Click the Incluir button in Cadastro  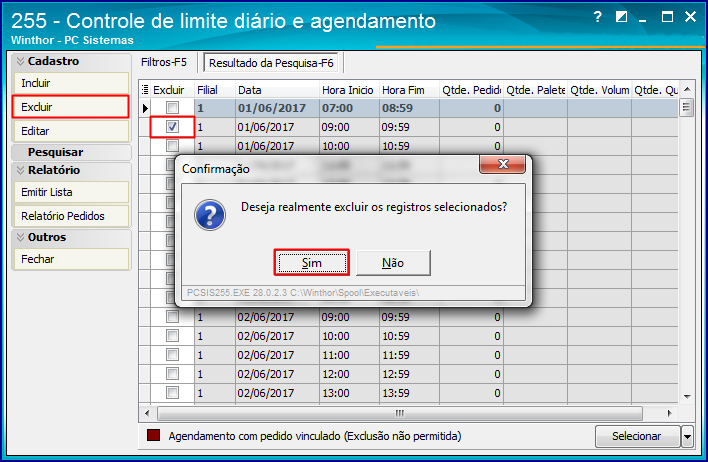[x=71, y=83]
